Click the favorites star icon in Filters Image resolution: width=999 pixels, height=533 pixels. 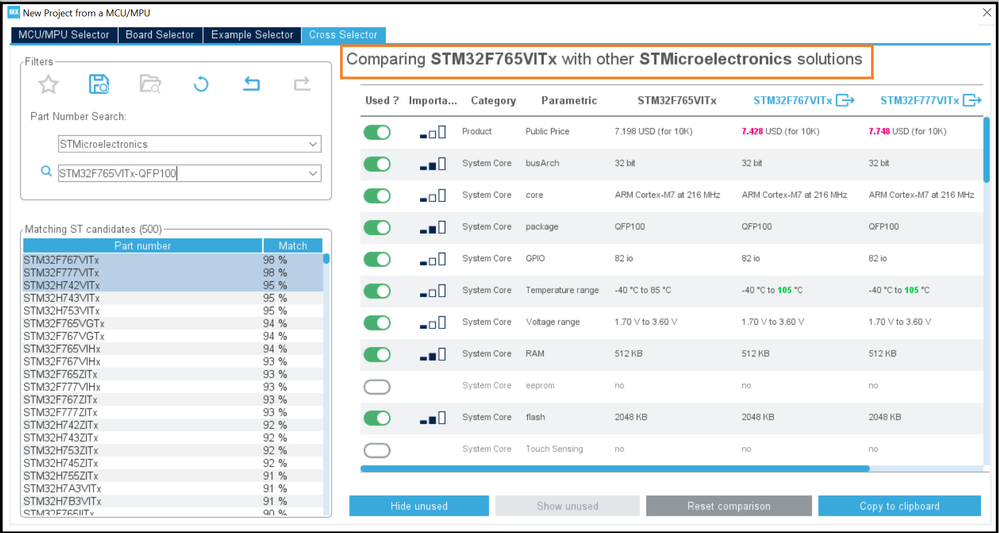(48, 84)
